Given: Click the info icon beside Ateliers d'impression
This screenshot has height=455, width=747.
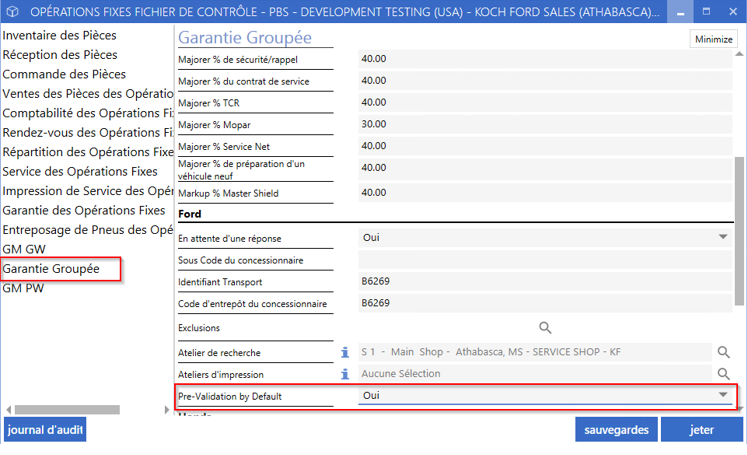Looking at the screenshot, I should click(x=345, y=374).
